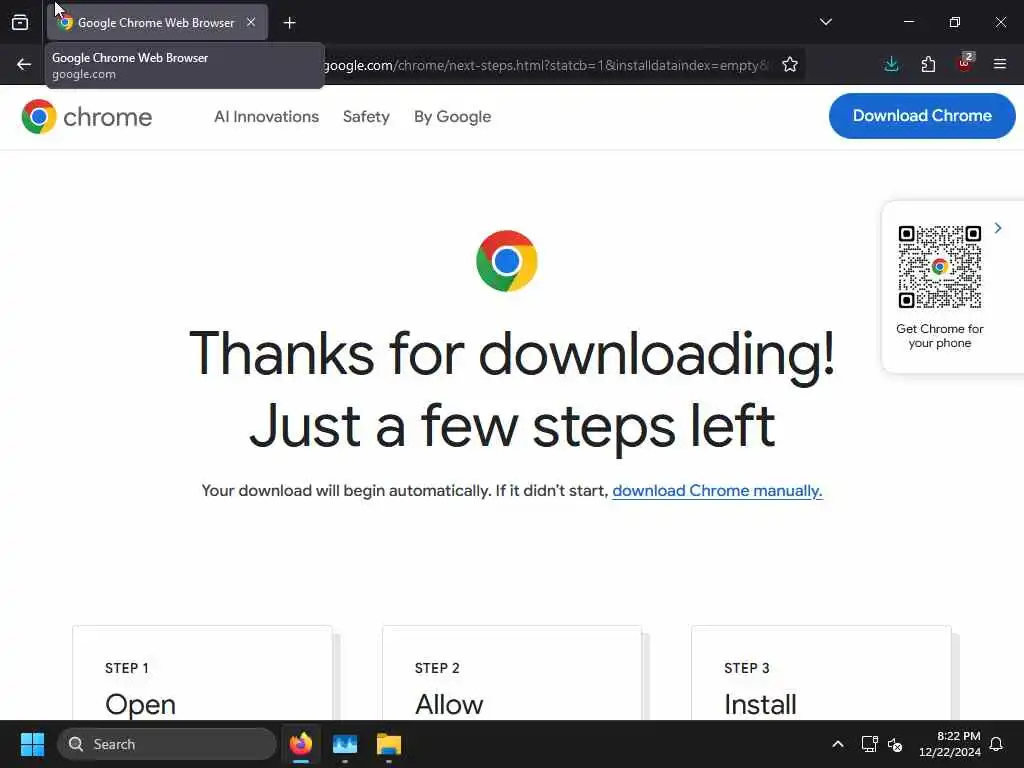
Task: Open the AI Innovations nav item
Action: click(x=266, y=117)
